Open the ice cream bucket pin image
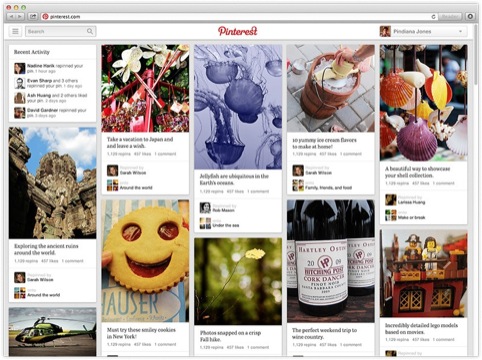Screen dimensions: 482x360 [x=331, y=88]
